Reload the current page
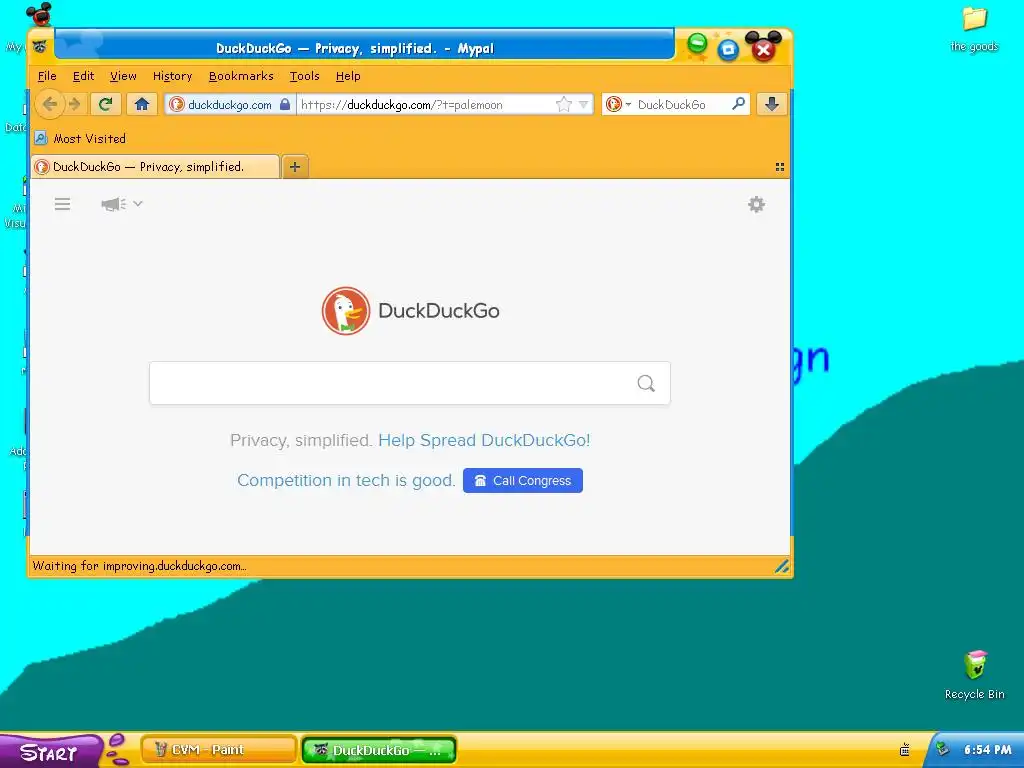Screen dimensions: 1024x768 [105, 104]
